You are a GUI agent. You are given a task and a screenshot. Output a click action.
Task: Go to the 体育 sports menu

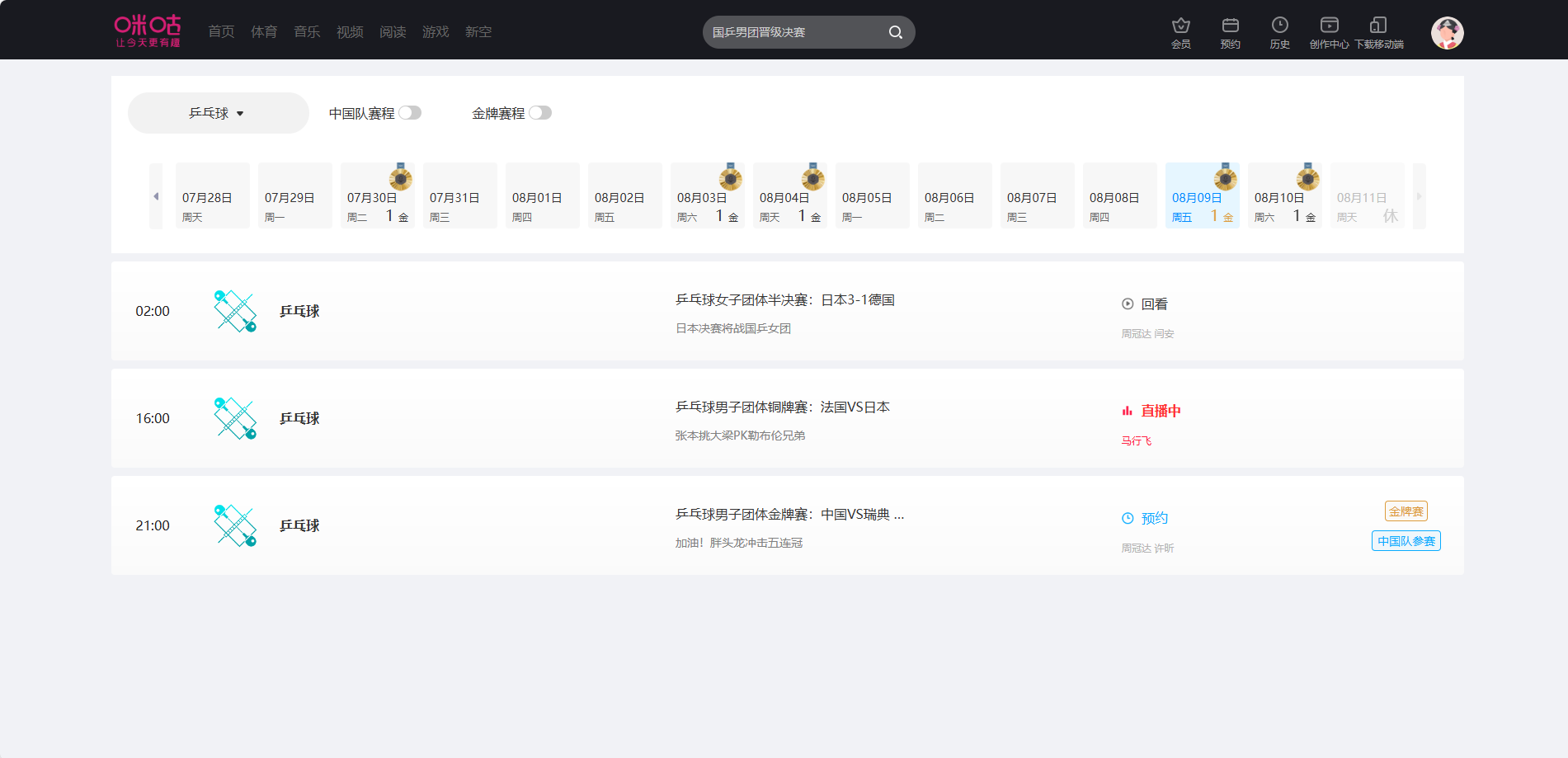pos(264,31)
